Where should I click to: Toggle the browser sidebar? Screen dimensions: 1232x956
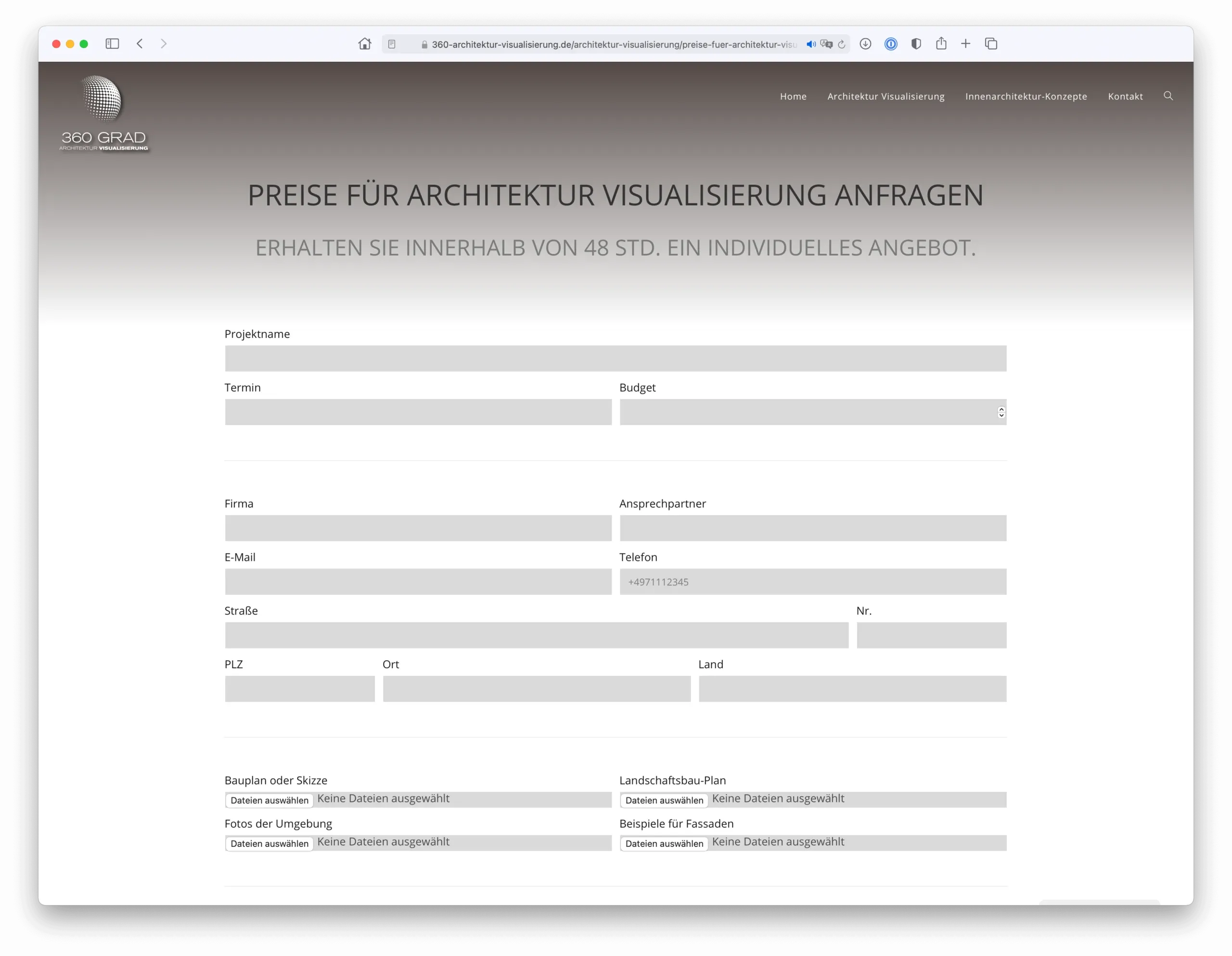pyautogui.click(x=112, y=43)
